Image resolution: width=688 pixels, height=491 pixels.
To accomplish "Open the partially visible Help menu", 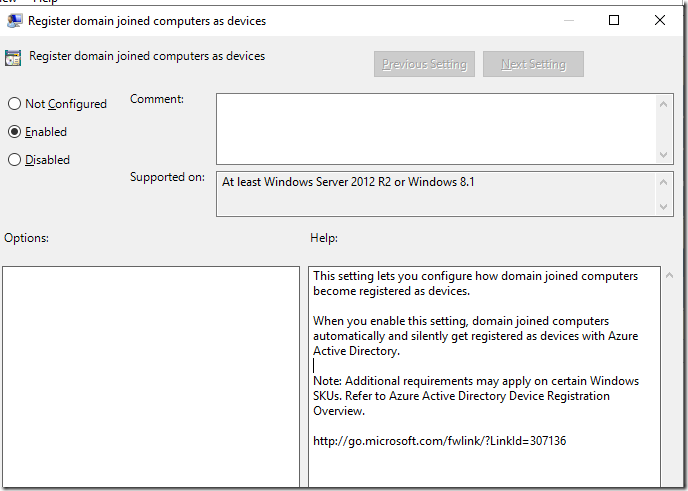I will tap(45, 2).
